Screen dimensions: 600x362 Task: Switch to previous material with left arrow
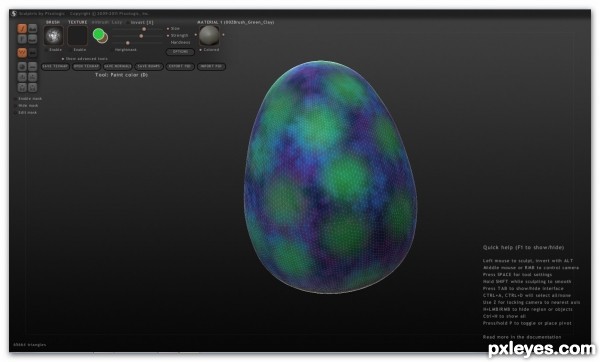tap(196, 35)
